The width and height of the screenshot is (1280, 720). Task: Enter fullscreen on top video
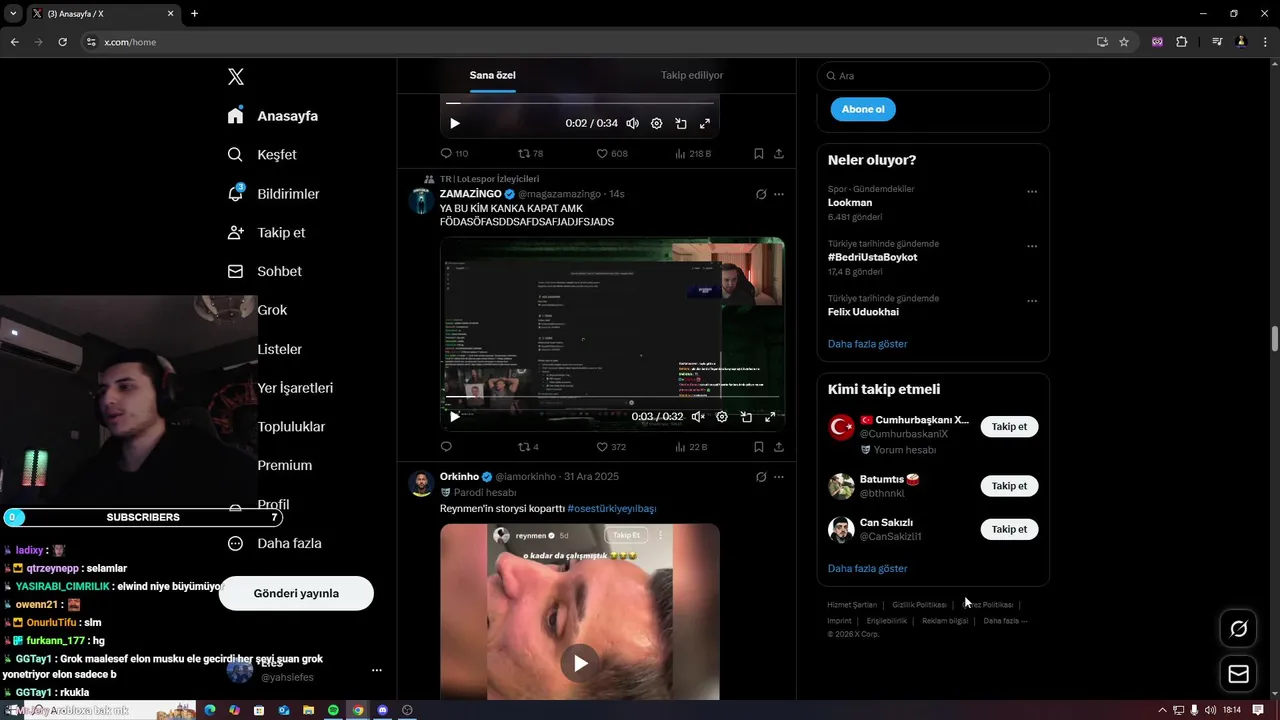coord(705,123)
